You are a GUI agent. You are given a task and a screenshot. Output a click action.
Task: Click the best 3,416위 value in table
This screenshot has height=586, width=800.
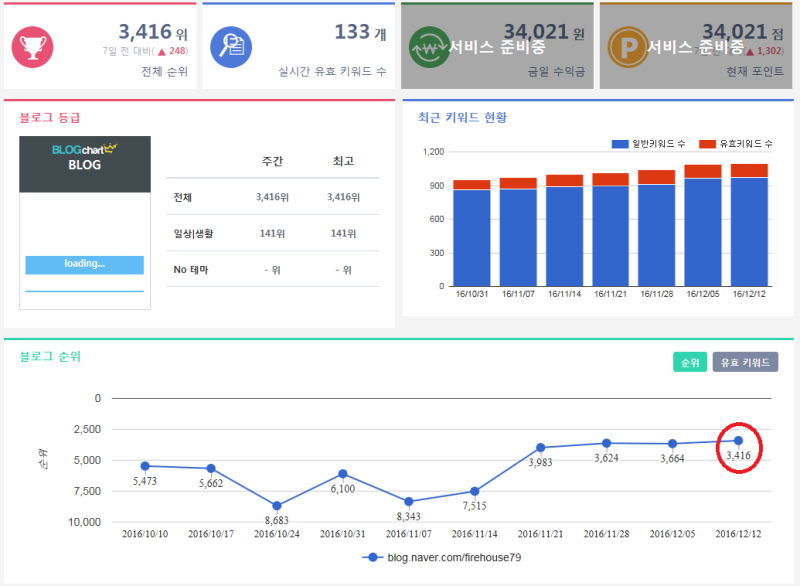(343, 197)
